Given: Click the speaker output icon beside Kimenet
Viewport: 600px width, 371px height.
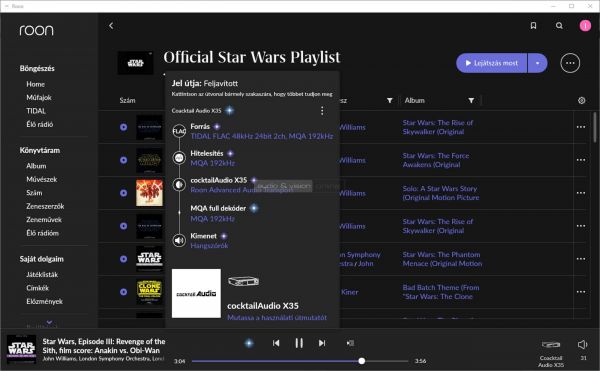Looking at the screenshot, I should (x=179, y=241).
